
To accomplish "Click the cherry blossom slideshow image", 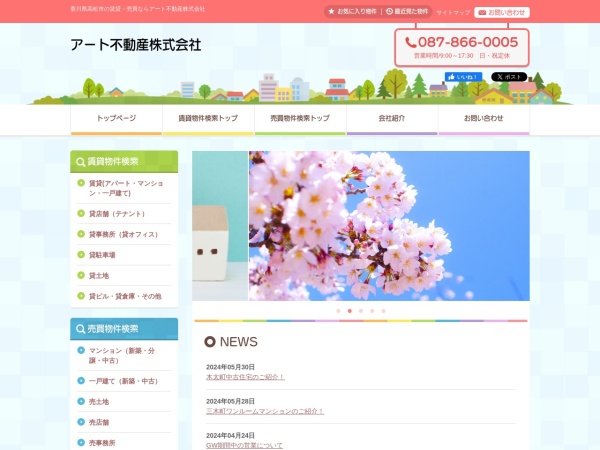I will 389,226.
